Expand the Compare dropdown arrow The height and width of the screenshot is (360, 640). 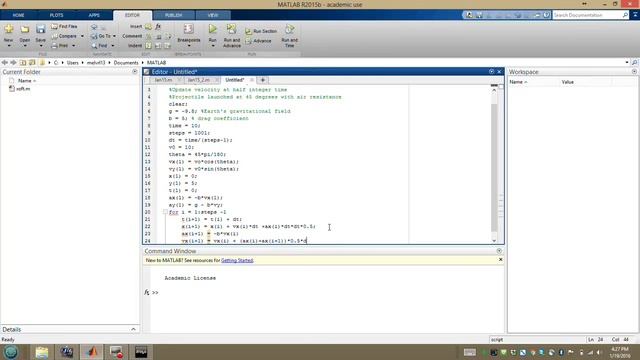(x=82, y=36)
